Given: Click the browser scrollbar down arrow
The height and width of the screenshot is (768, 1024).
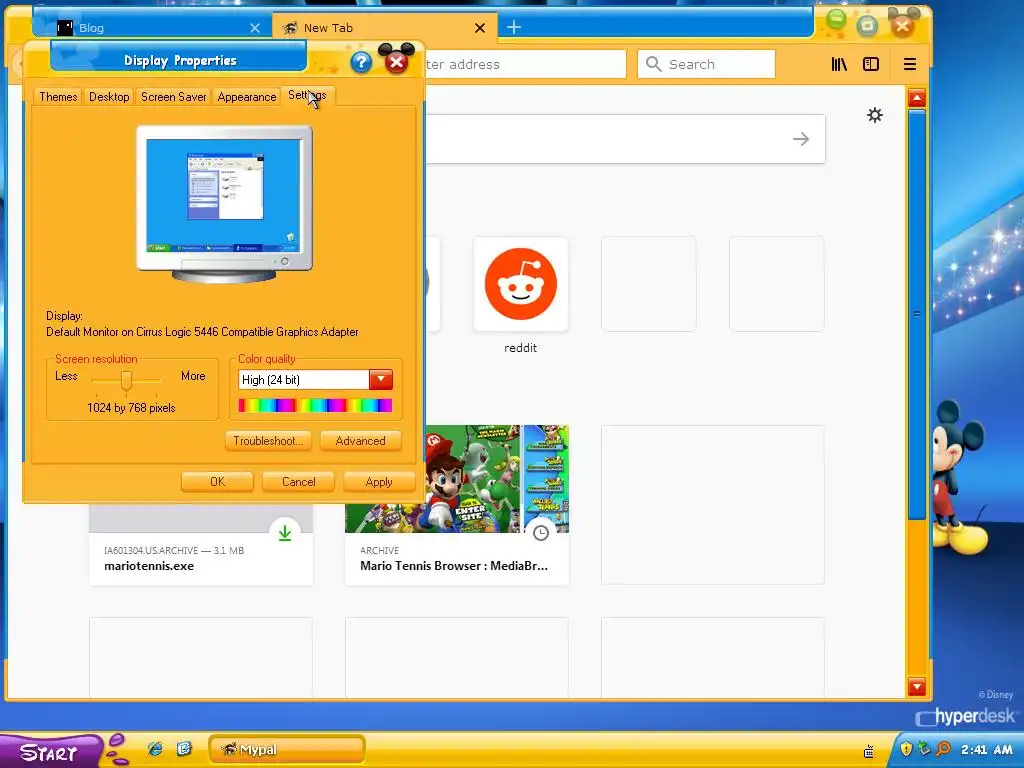Looking at the screenshot, I should pos(917,686).
